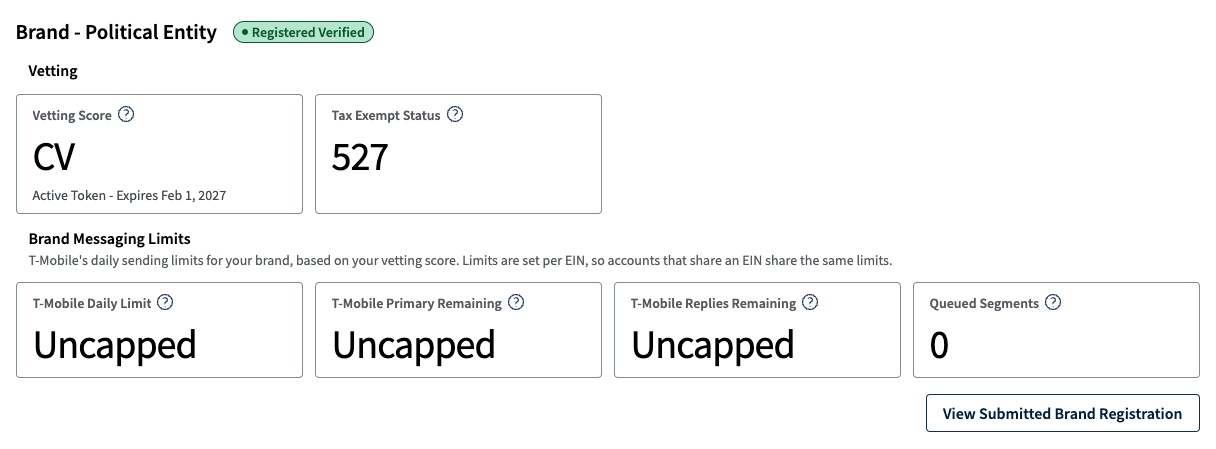This screenshot has height=449, width=1216.
Task: Click the Registered Verified status badge text
Action: coord(309,32)
